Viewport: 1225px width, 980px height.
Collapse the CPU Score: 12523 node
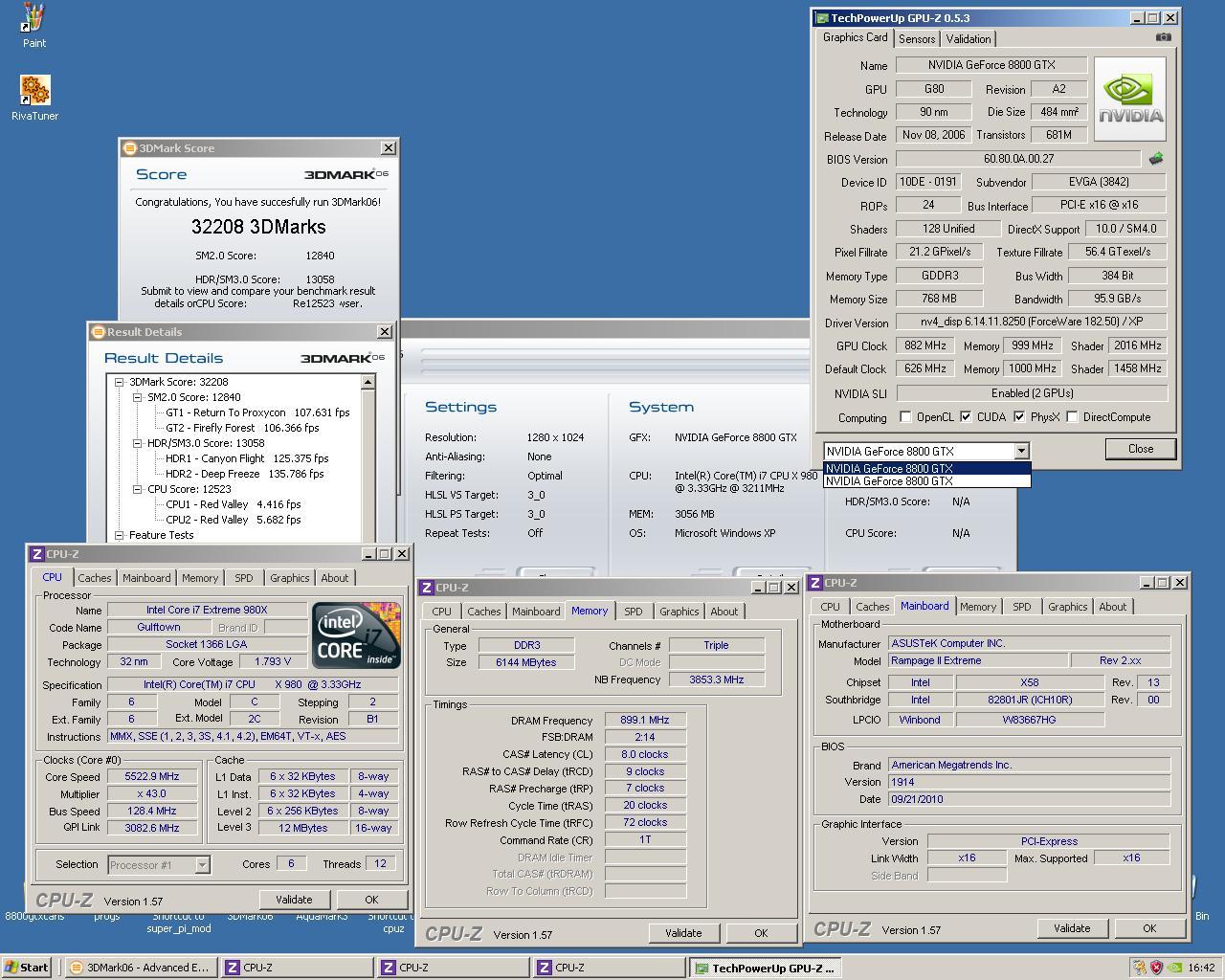138,489
